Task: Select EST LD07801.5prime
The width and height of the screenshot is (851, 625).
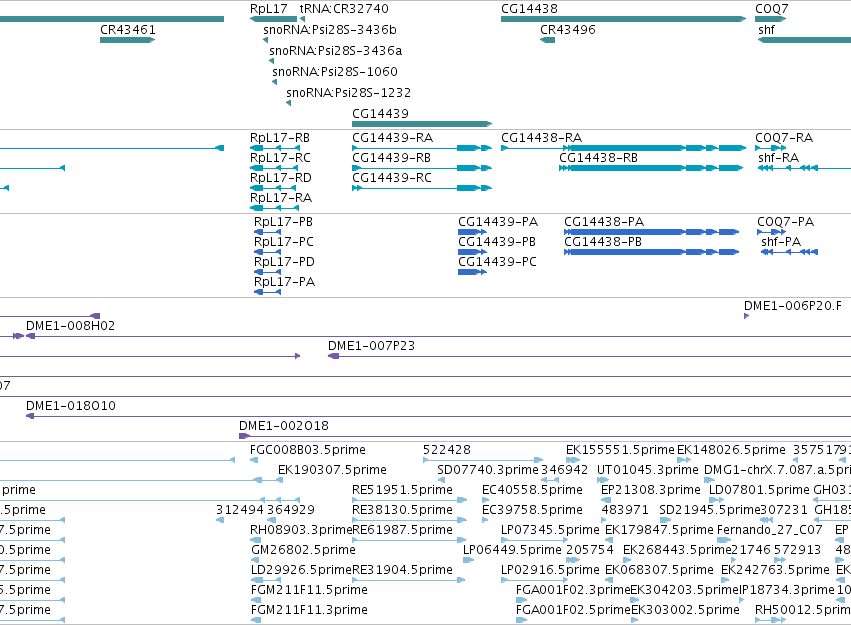Action: tap(759, 490)
